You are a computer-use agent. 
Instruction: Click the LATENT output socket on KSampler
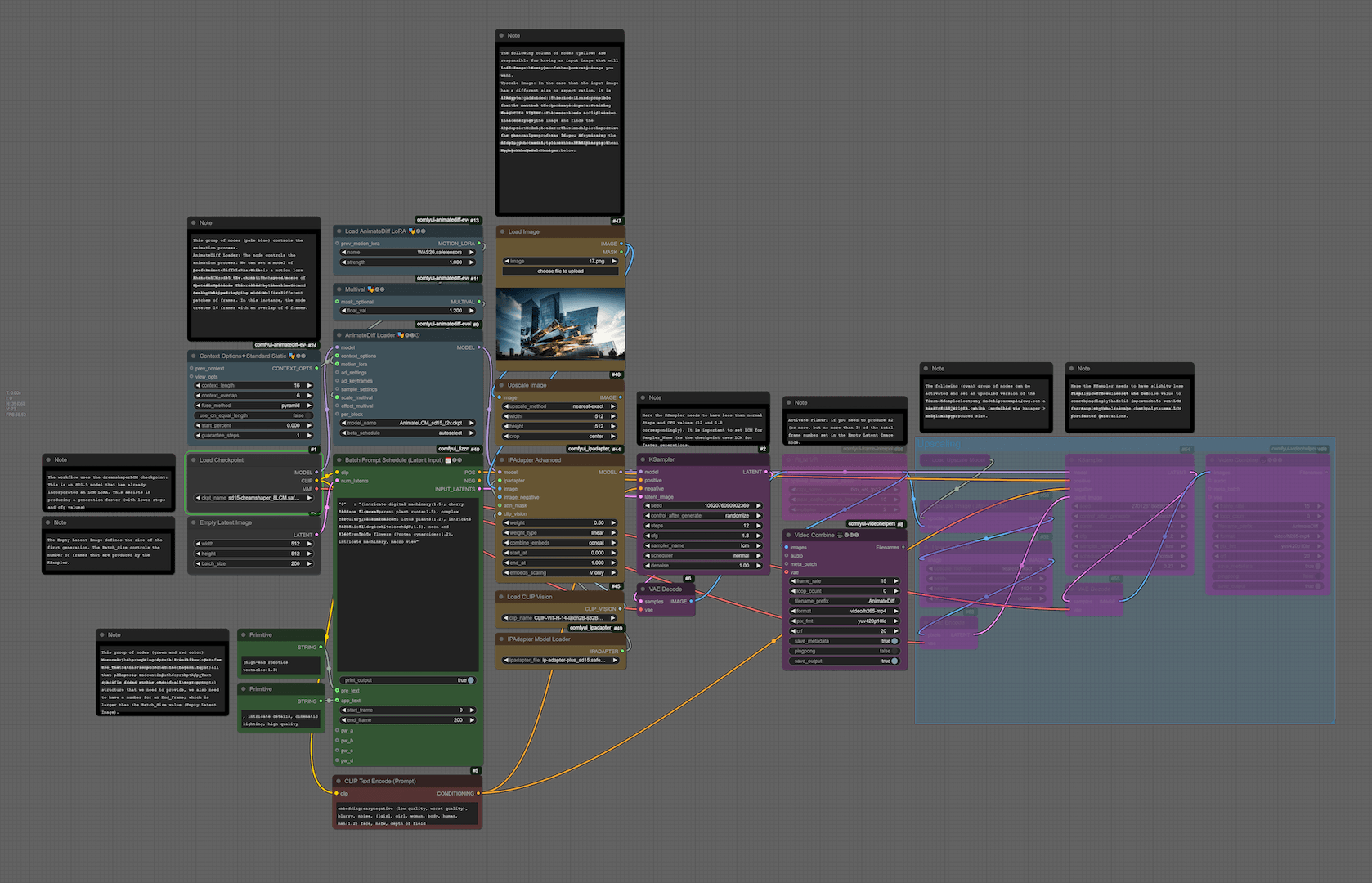point(766,472)
